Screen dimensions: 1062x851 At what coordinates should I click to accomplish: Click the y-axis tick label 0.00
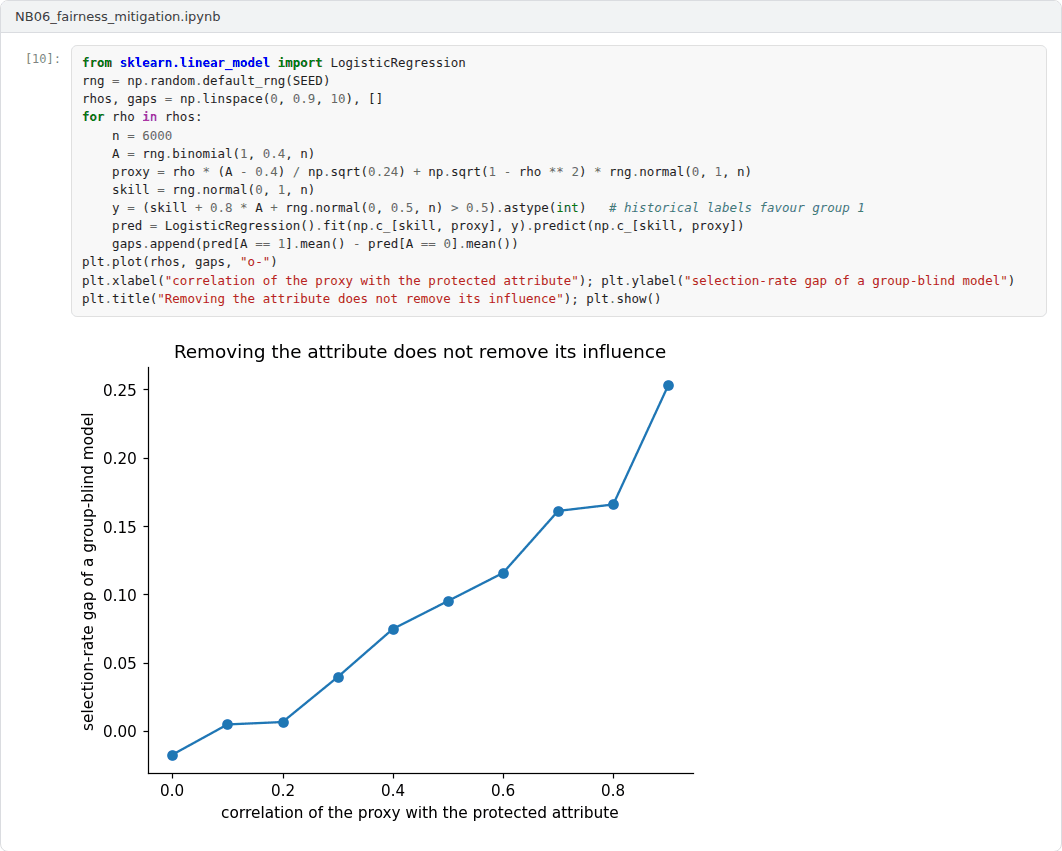120,732
